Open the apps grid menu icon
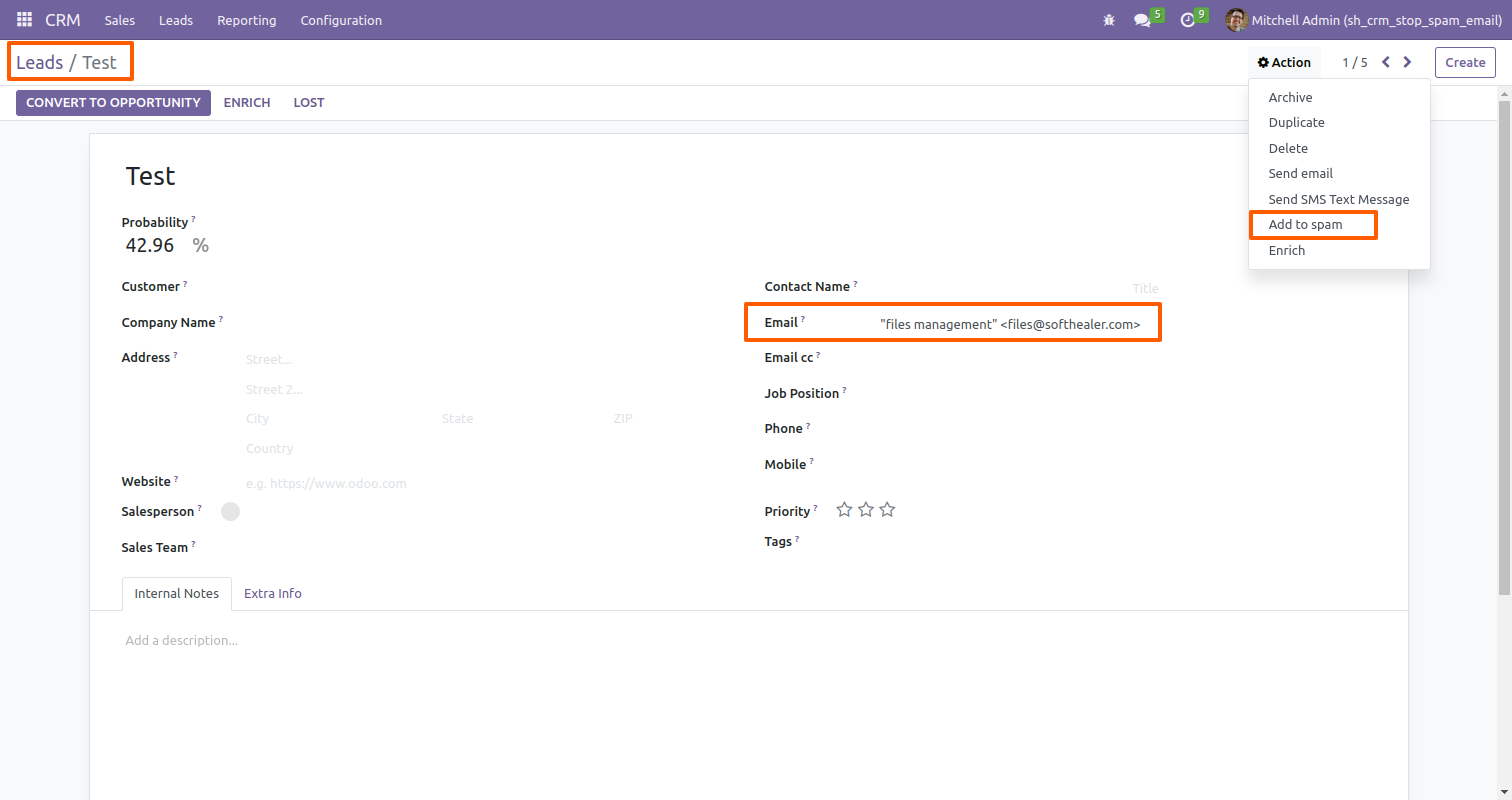This screenshot has height=800, width=1512. click(24, 20)
